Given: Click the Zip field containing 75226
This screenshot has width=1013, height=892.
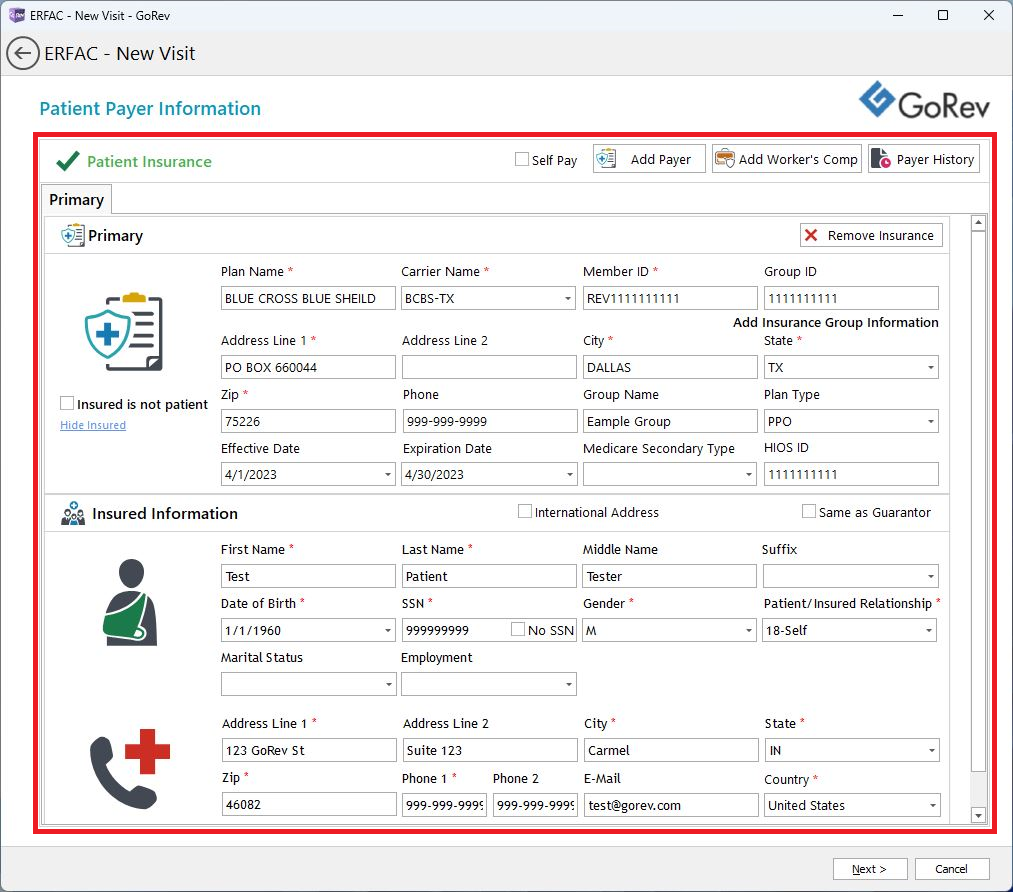Looking at the screenshot, I should tap(308, 422).
